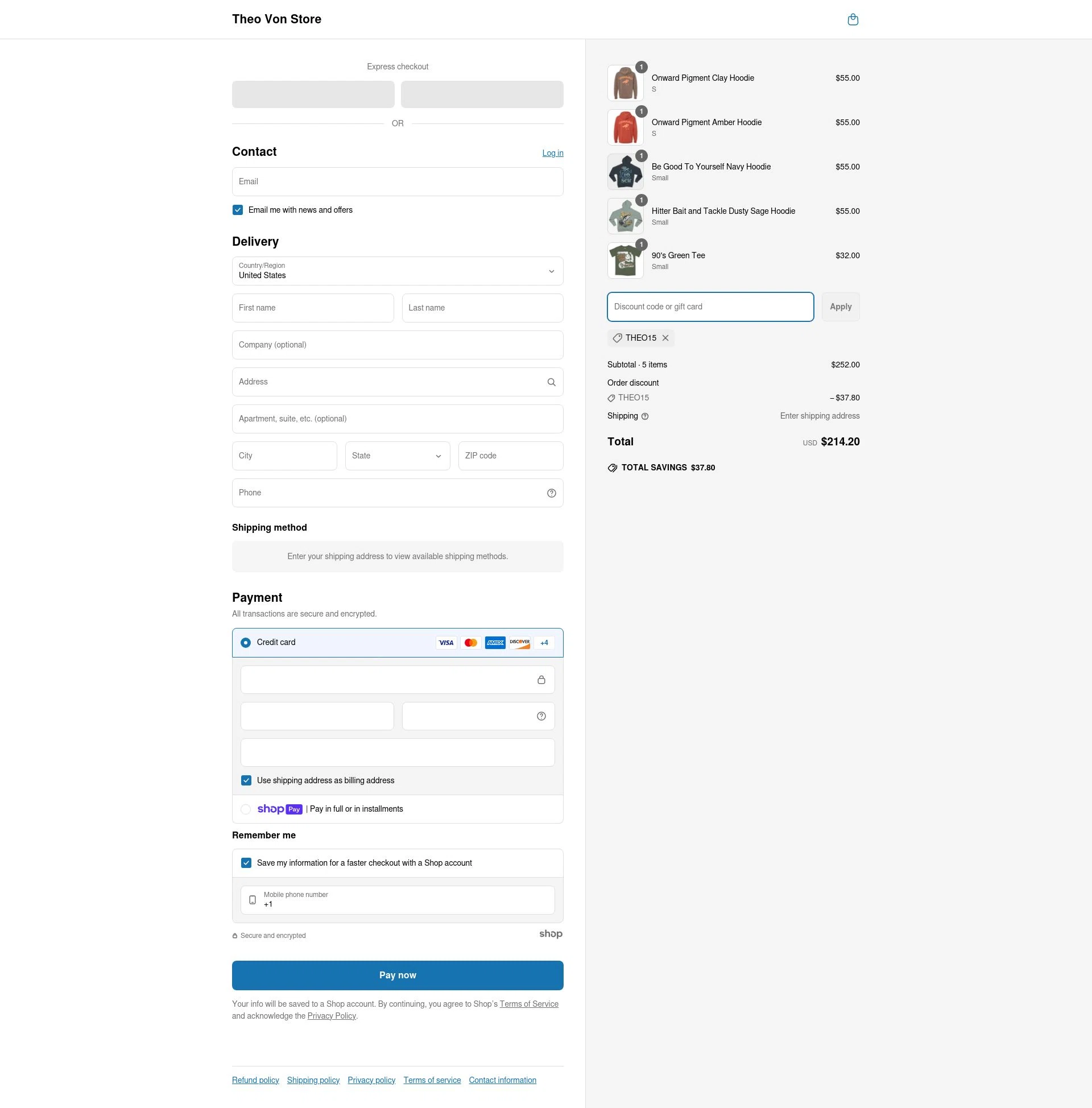Uncheck Save my information for faster checkout
This screenshot has height=1108, width=1092.
tap(247, 862)
